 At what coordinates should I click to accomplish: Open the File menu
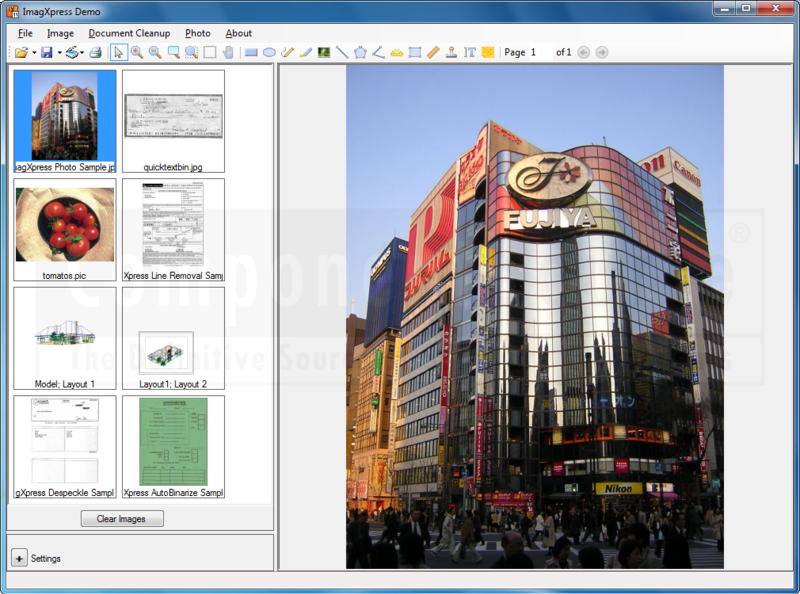25,33
